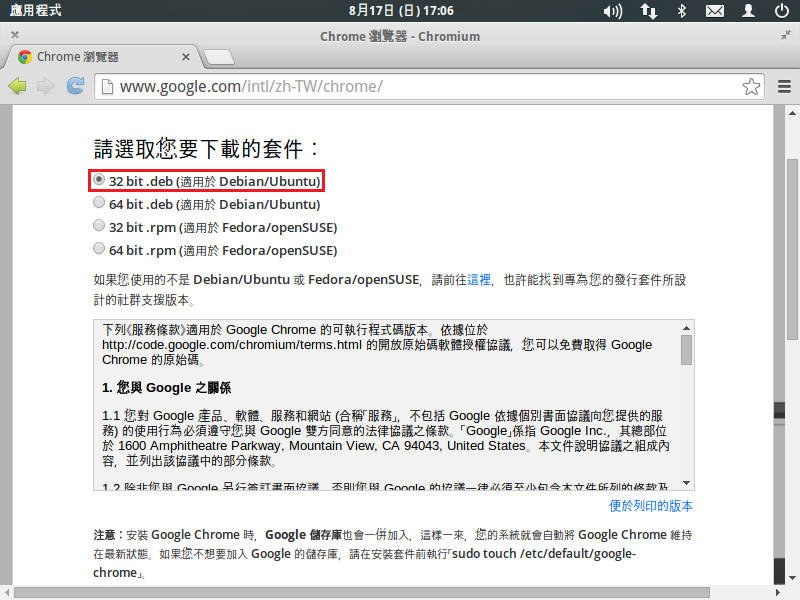The height and width of the screenshot is (600, 800).
Task: Go back with the green arrow
Action: tap(17, 86)
